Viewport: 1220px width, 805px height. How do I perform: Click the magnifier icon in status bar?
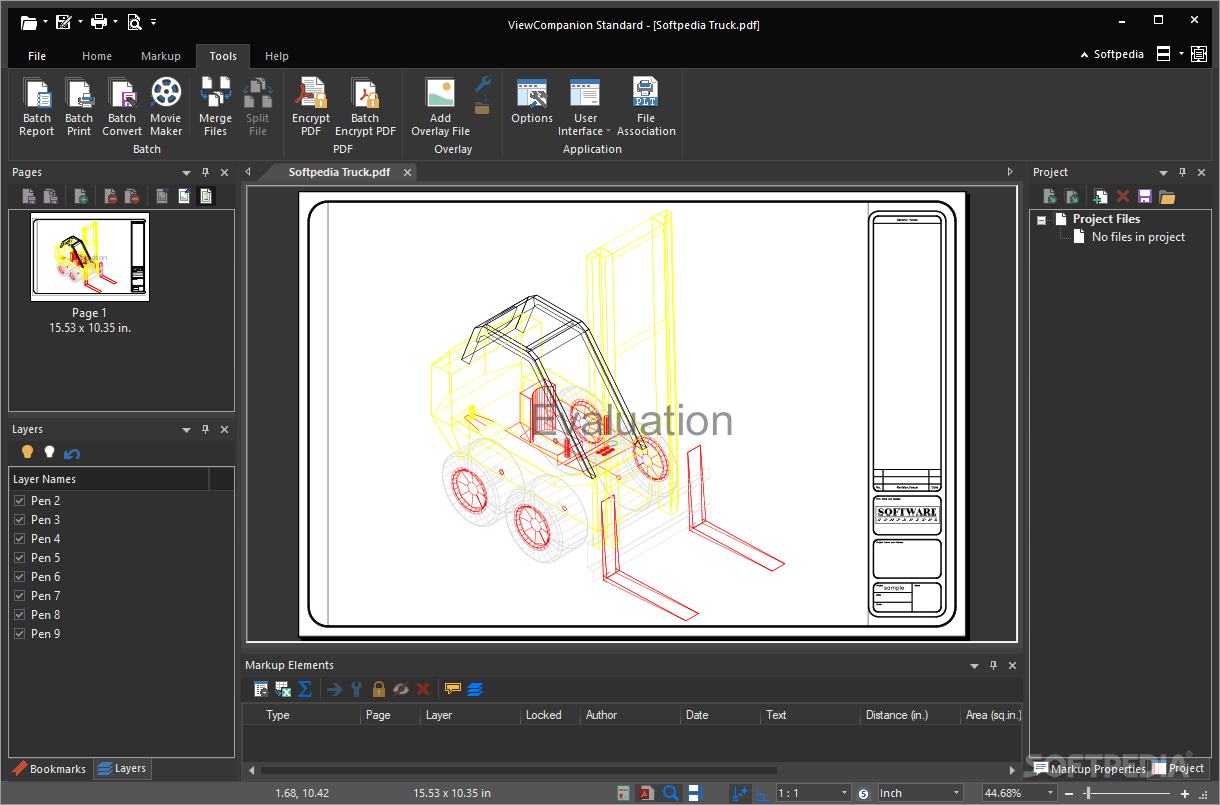[x=671, y=793]
